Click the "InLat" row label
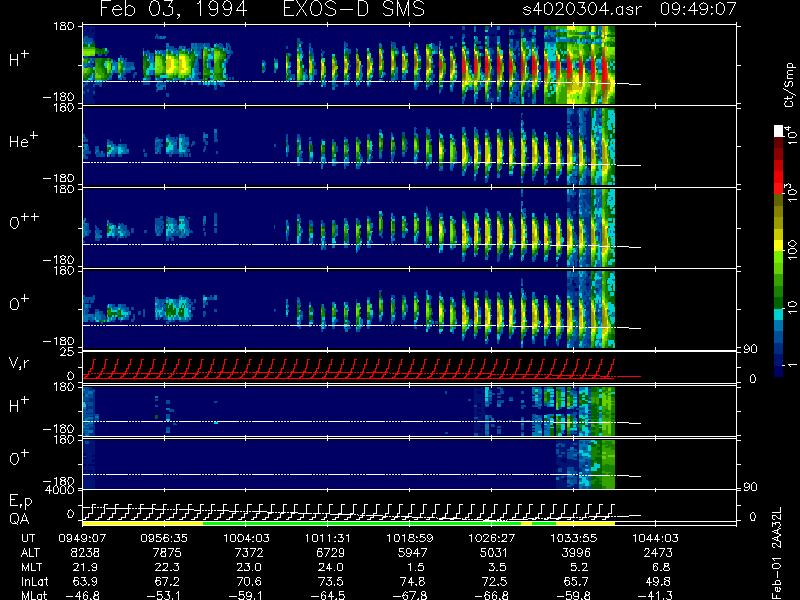 tap(34, 581)
